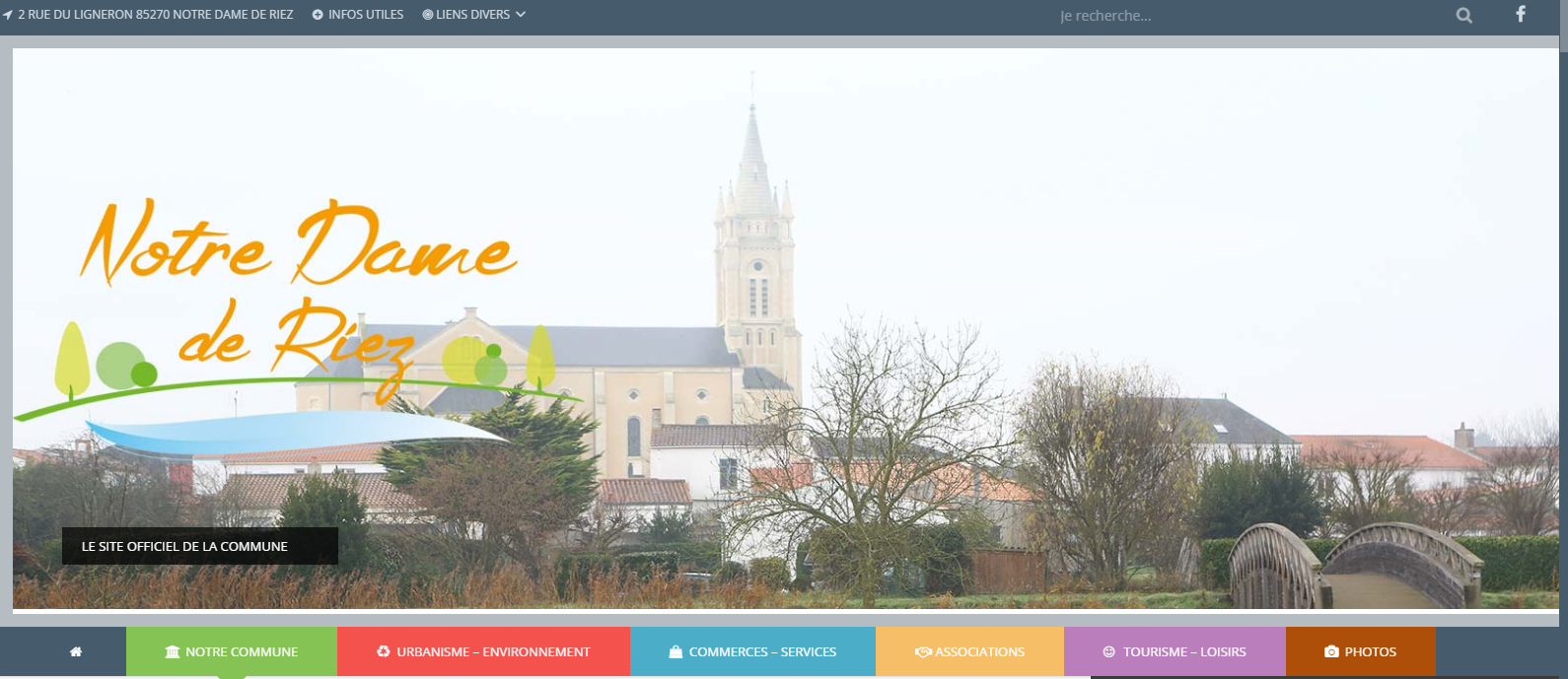Open the Notre Commune menu tab
1568x679 pixels.
pos(232,651)
